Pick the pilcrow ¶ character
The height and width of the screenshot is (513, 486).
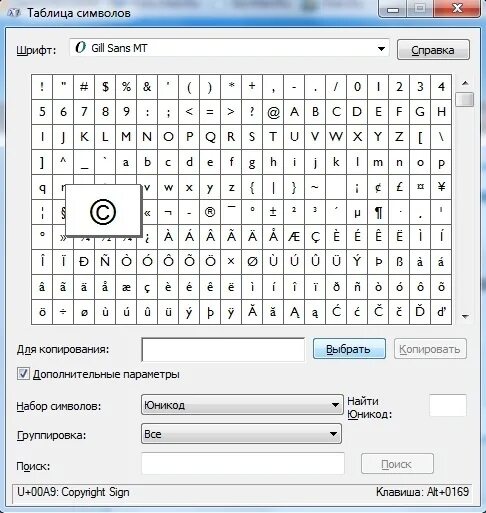(x=378, y=212)
